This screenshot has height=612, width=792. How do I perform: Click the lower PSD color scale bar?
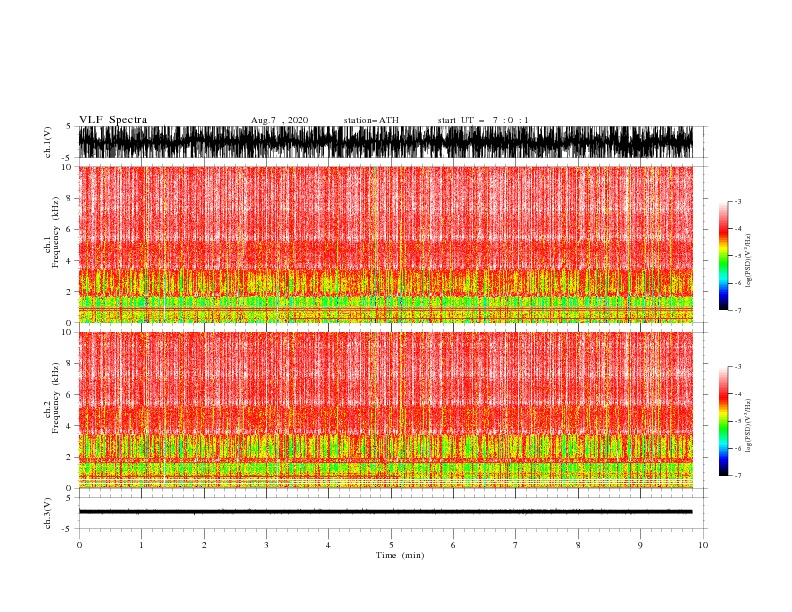point(723,421)
